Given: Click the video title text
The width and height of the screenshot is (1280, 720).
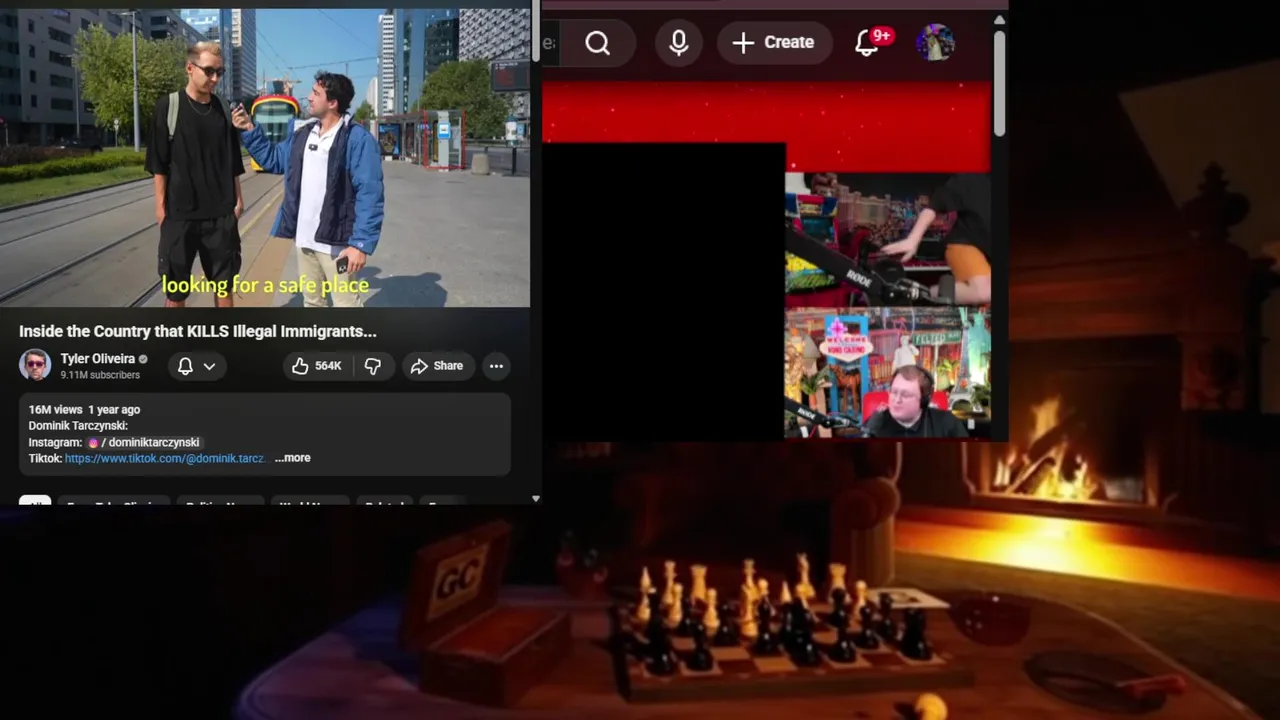Looking at the screenshot, I should pyautogui.click(x=198, y=331).
